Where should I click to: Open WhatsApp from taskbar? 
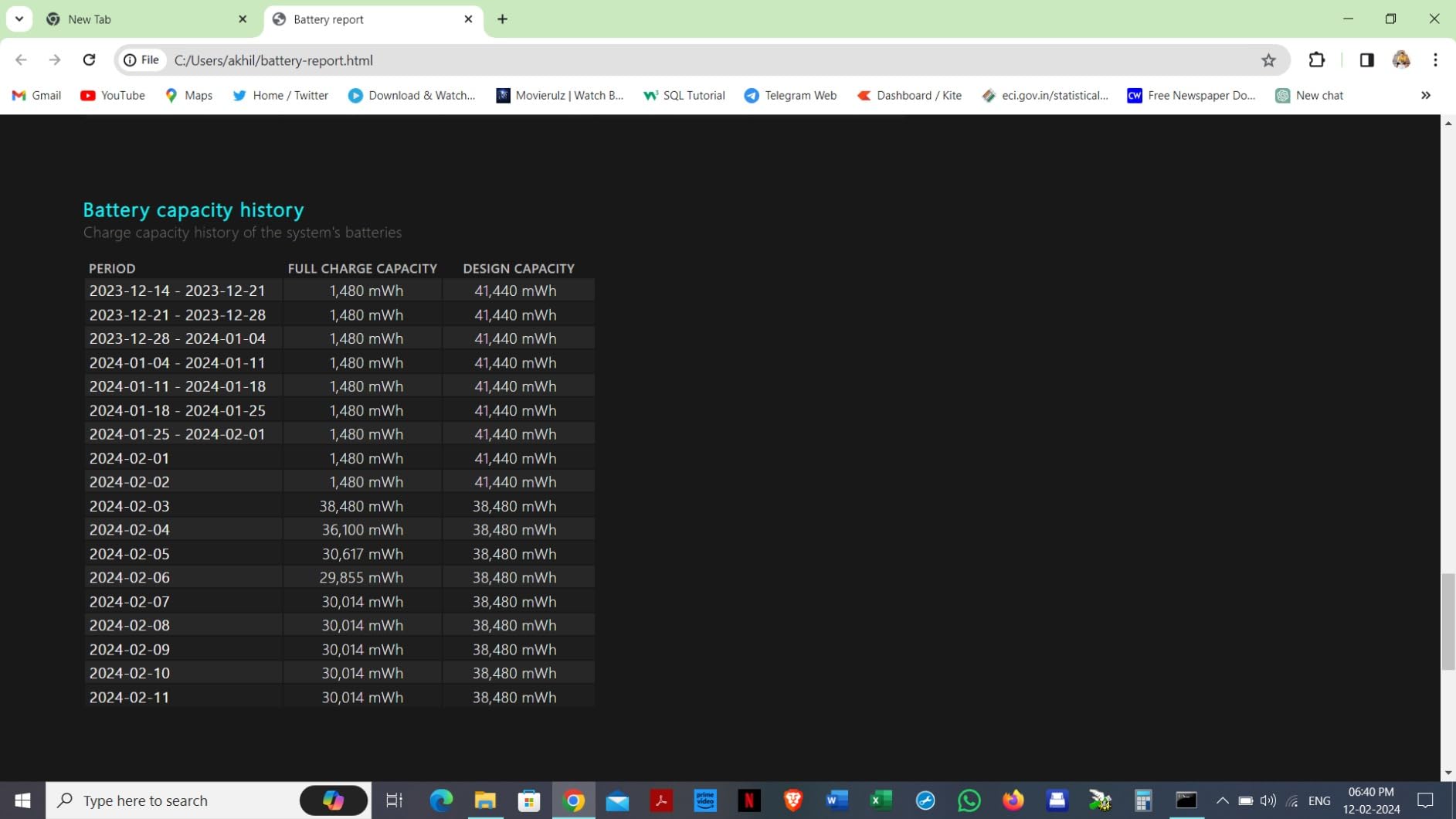(969, 800)
